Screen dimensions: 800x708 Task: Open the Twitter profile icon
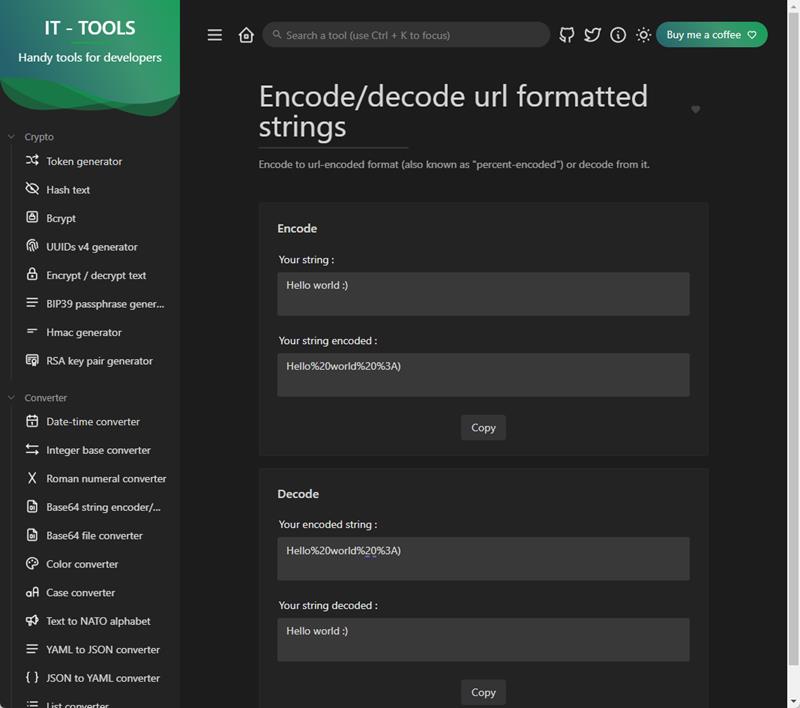click(592, 34)
